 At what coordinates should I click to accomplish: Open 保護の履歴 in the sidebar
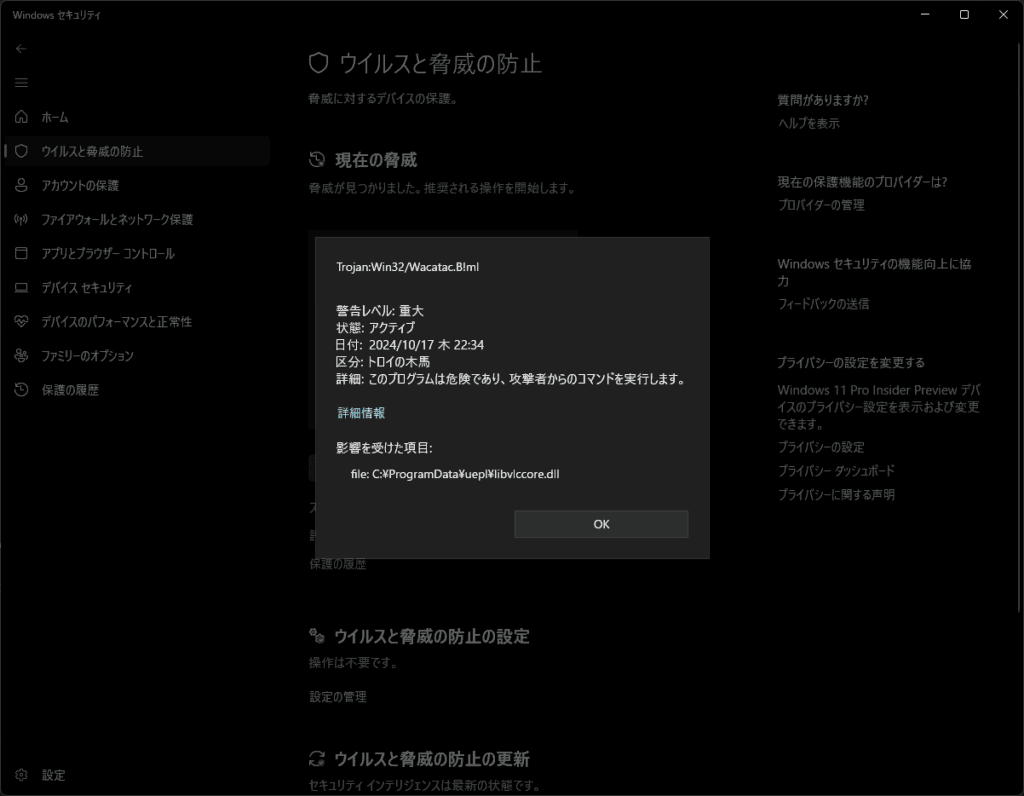click(70, 390)
